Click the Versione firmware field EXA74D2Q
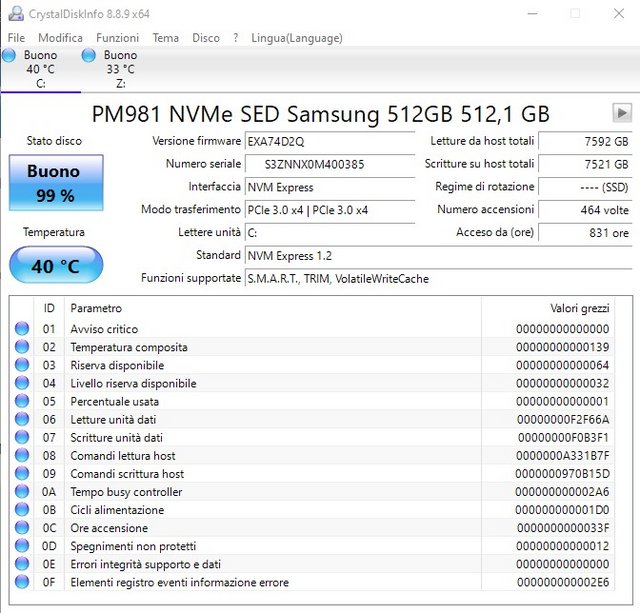 pyautogui.click(x=330, y=142)
